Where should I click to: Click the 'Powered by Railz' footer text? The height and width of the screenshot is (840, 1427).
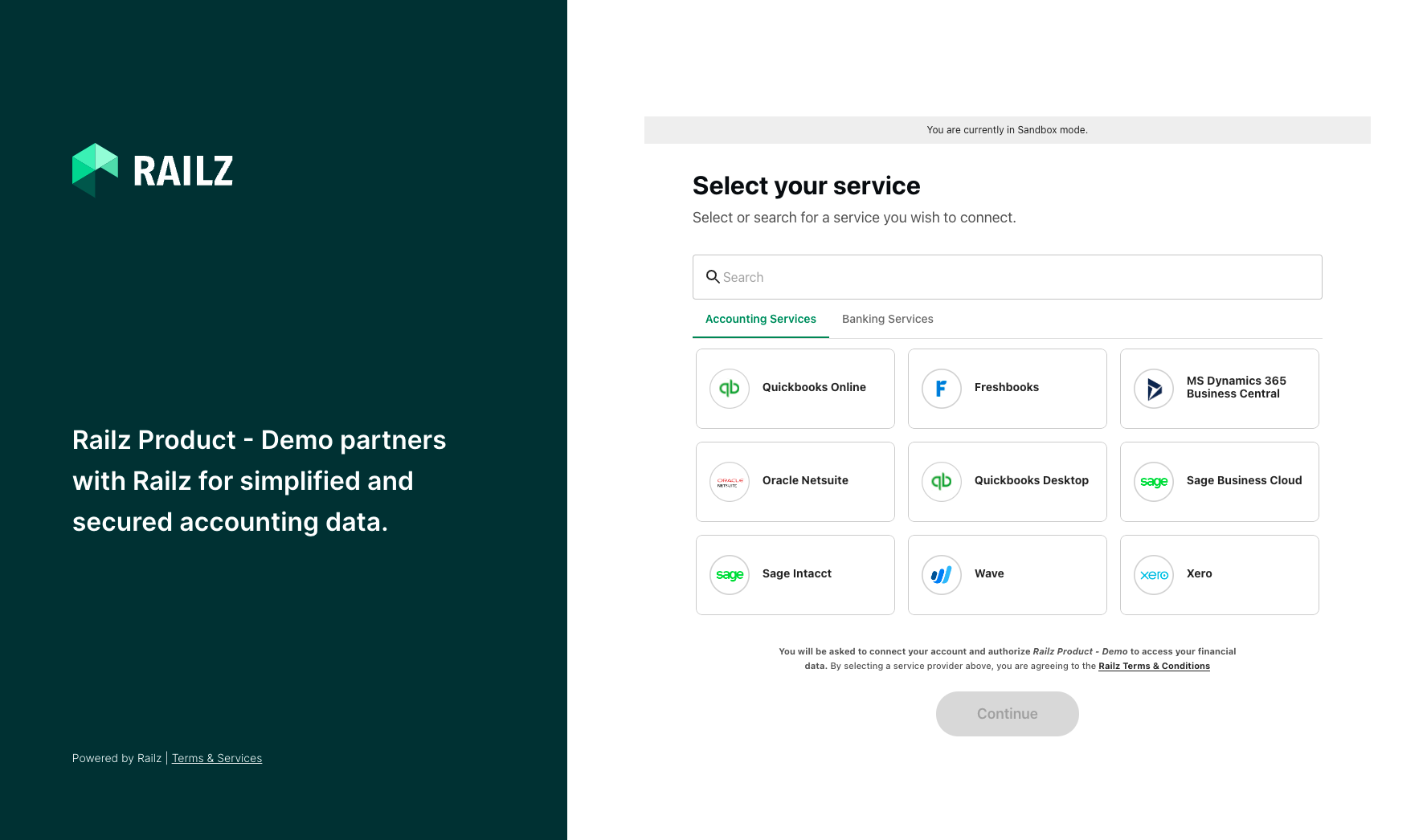(x=117, y=758)
